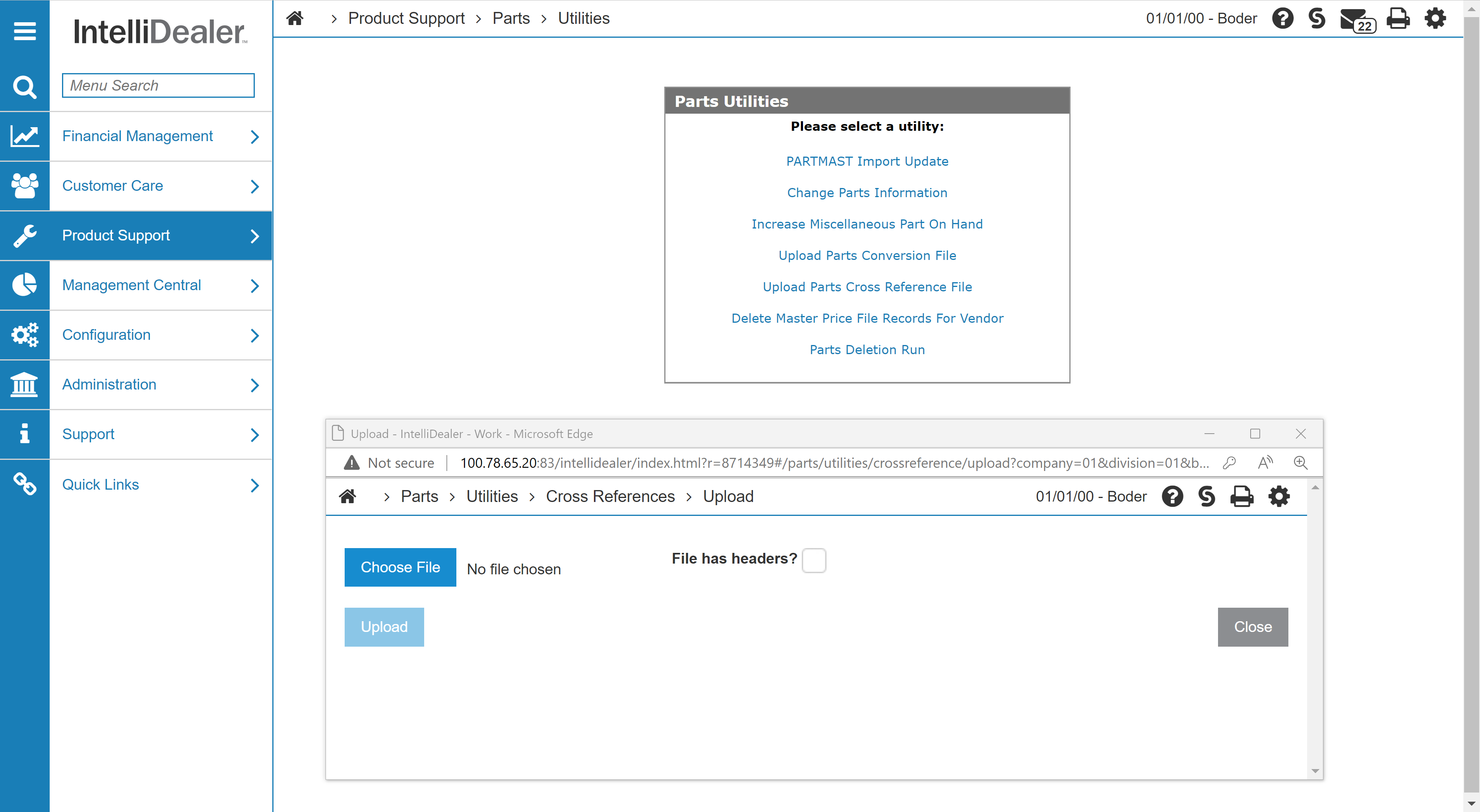
Task: Click the Support info icon
Action: click(x=25, y=434)
